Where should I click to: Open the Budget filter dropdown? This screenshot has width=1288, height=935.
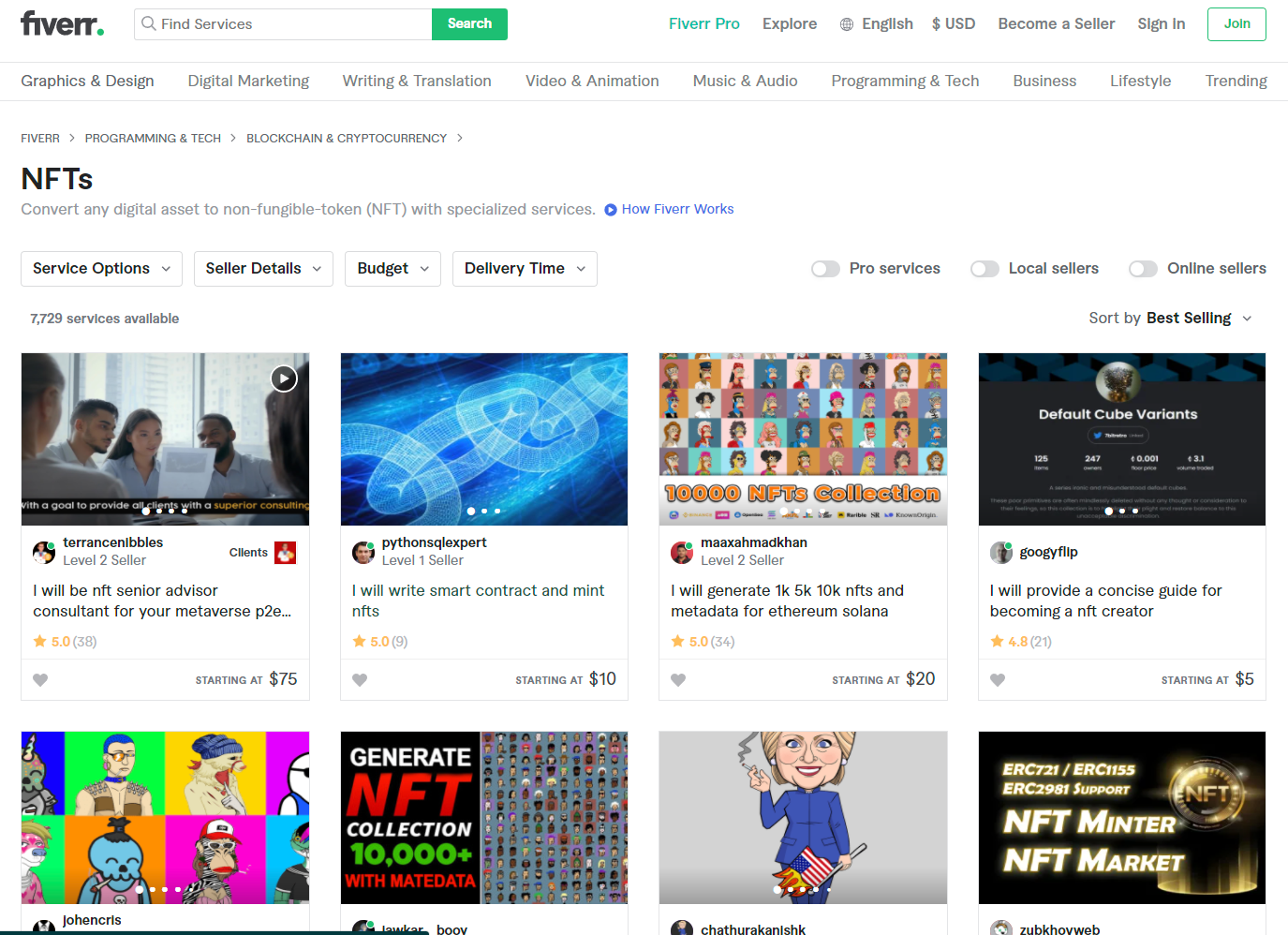pos(392,269)
